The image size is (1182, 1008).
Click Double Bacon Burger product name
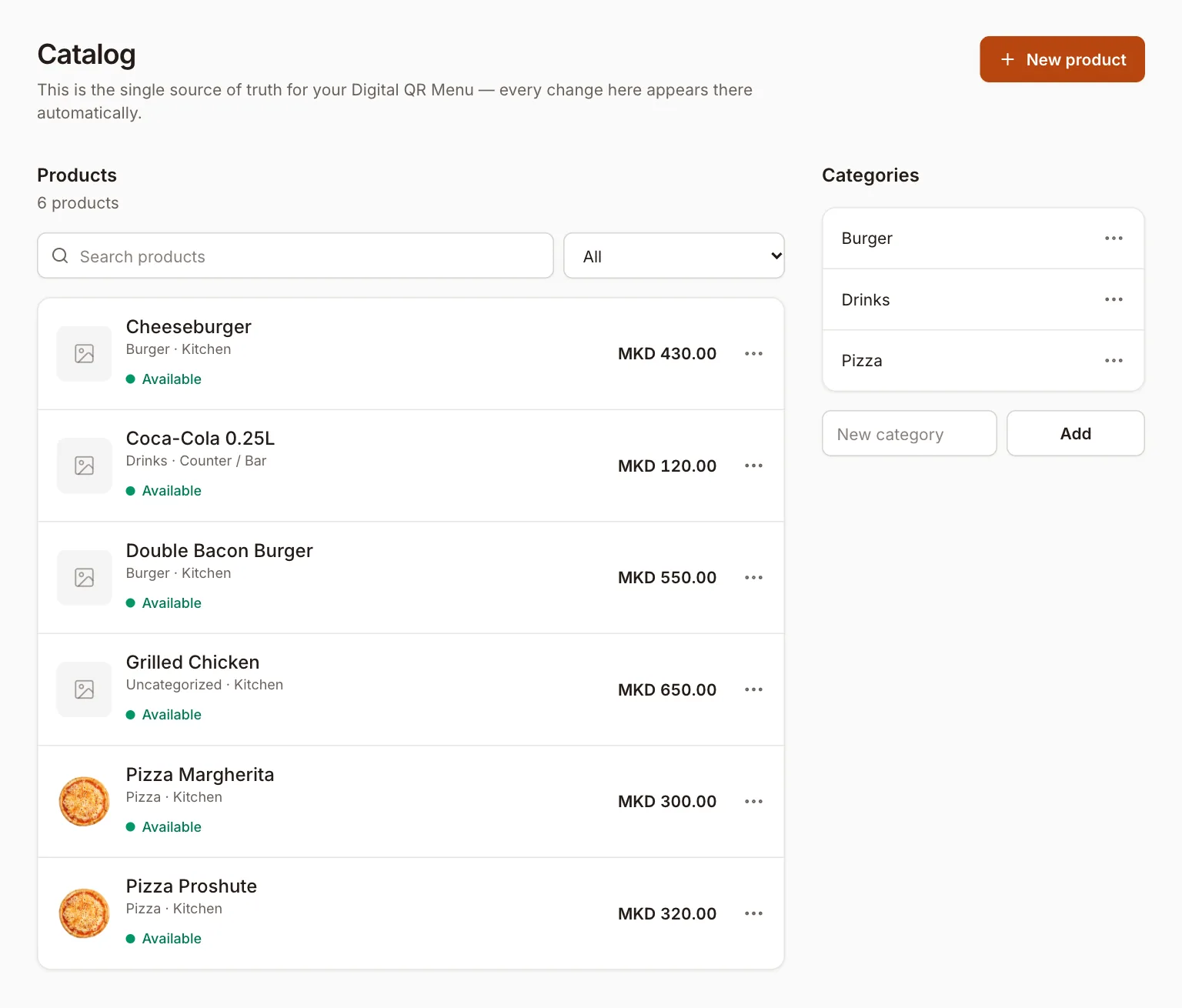[x=219, y=551]
